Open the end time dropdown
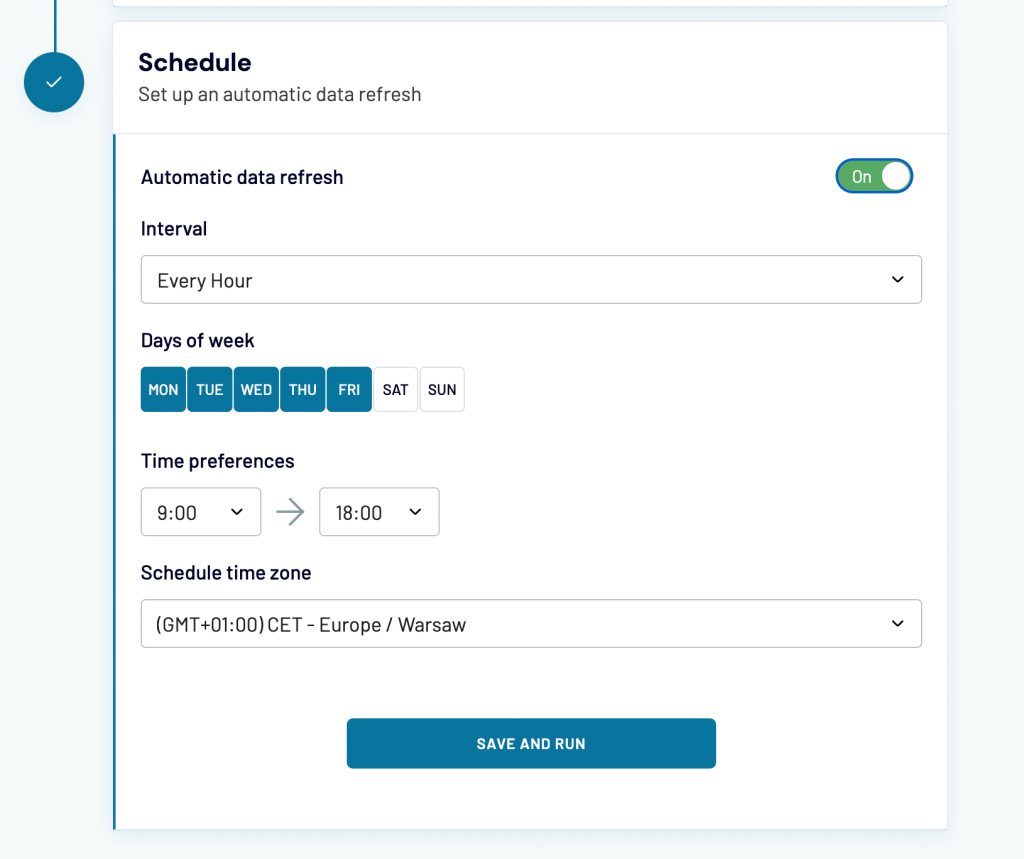 tap(379, 511)
